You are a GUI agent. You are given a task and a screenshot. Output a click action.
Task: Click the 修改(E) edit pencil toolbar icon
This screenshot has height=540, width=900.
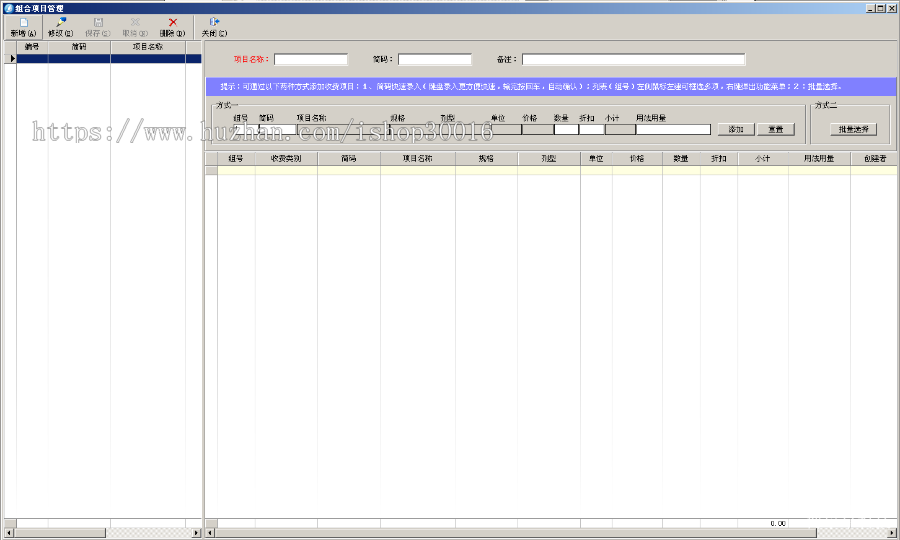coord(61,22)
